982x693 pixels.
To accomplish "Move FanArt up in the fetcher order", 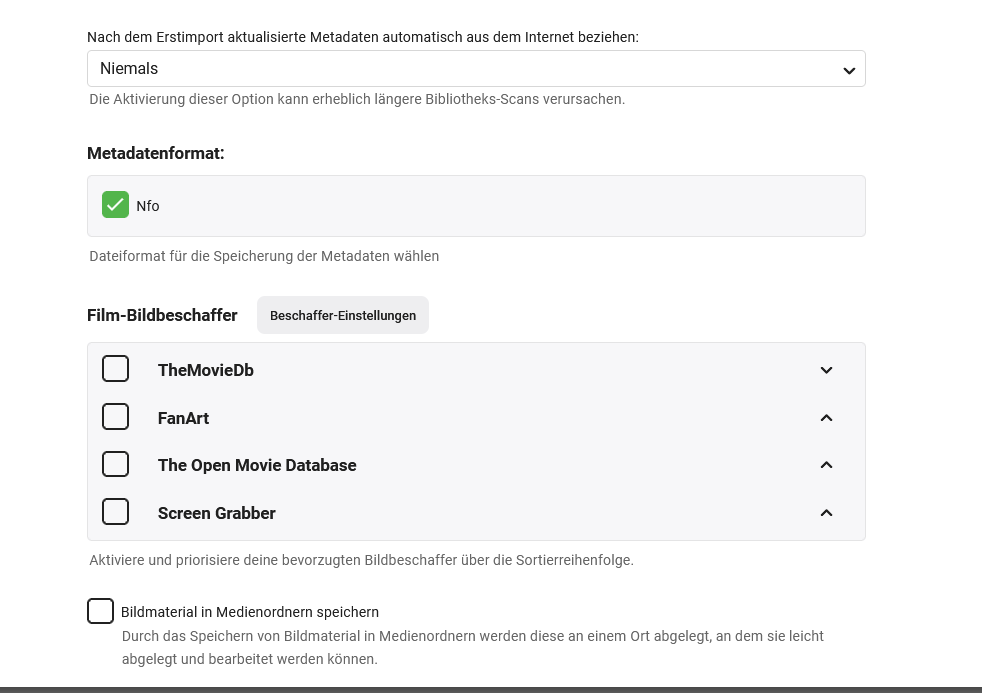I will coord(826,418).
